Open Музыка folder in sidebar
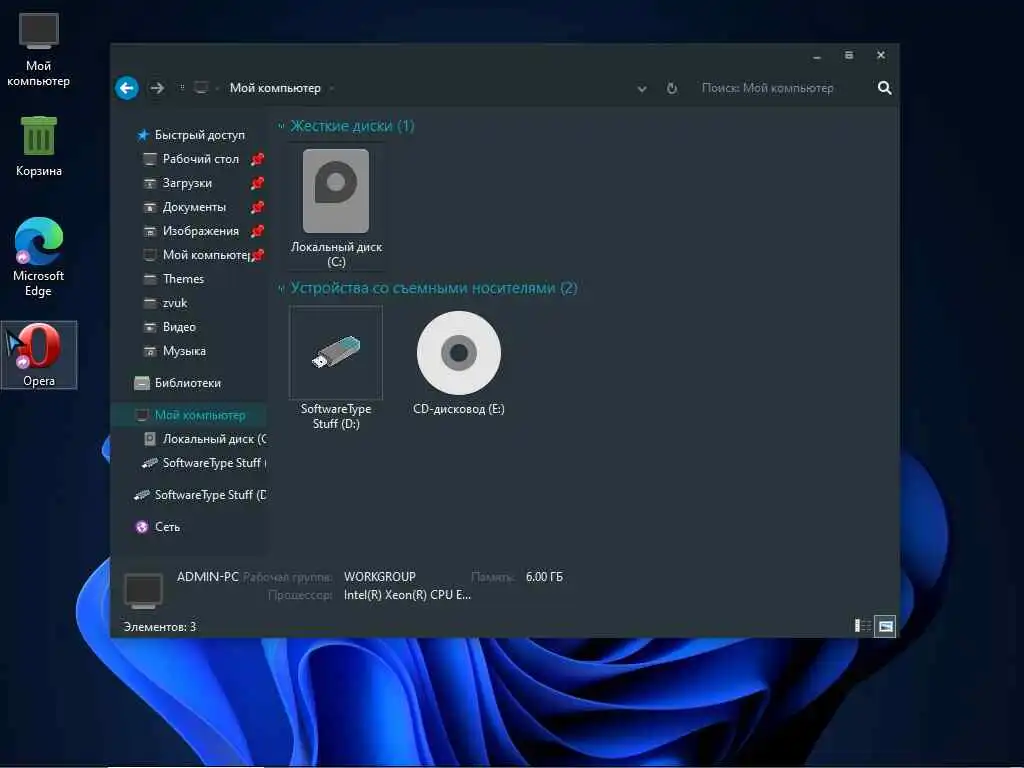 point(175,351)
